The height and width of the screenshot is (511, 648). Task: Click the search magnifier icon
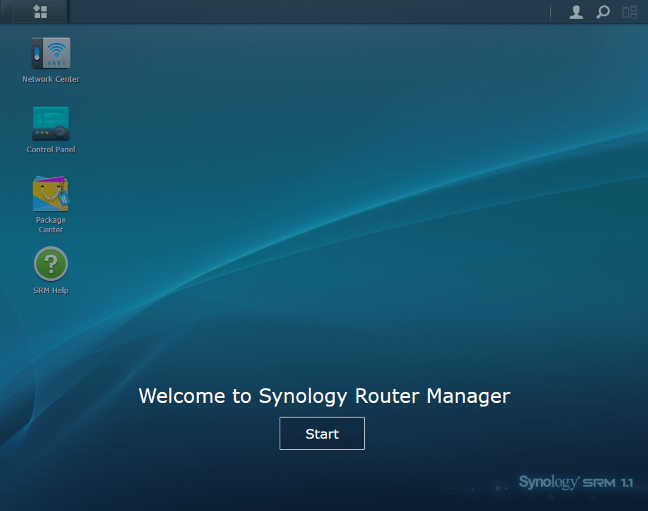[x=603, y=12]
